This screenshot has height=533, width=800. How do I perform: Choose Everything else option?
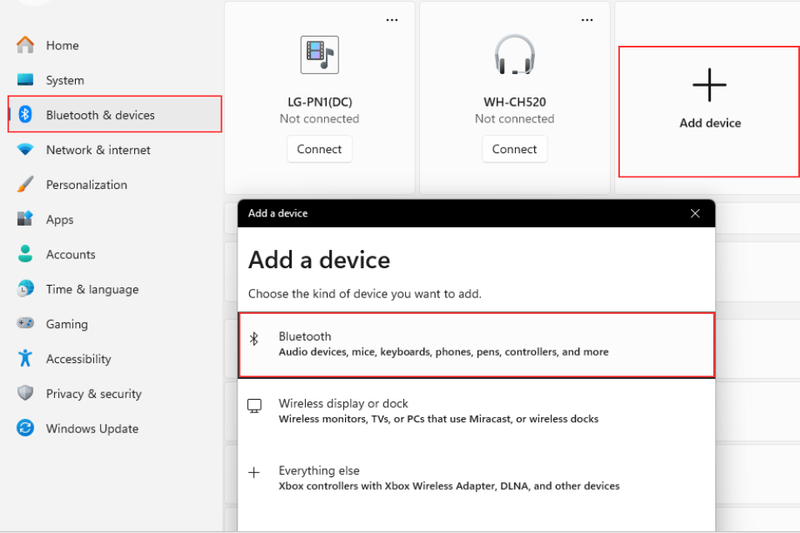(x=477, y=478)
